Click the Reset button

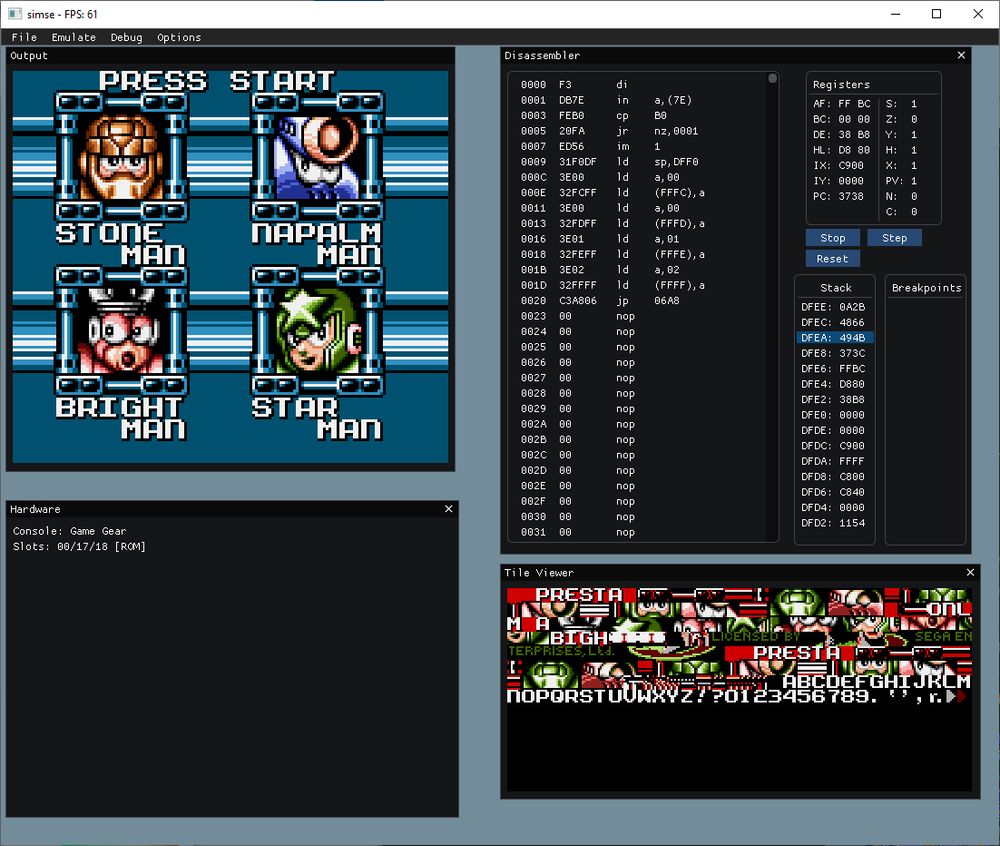[832, 259]
